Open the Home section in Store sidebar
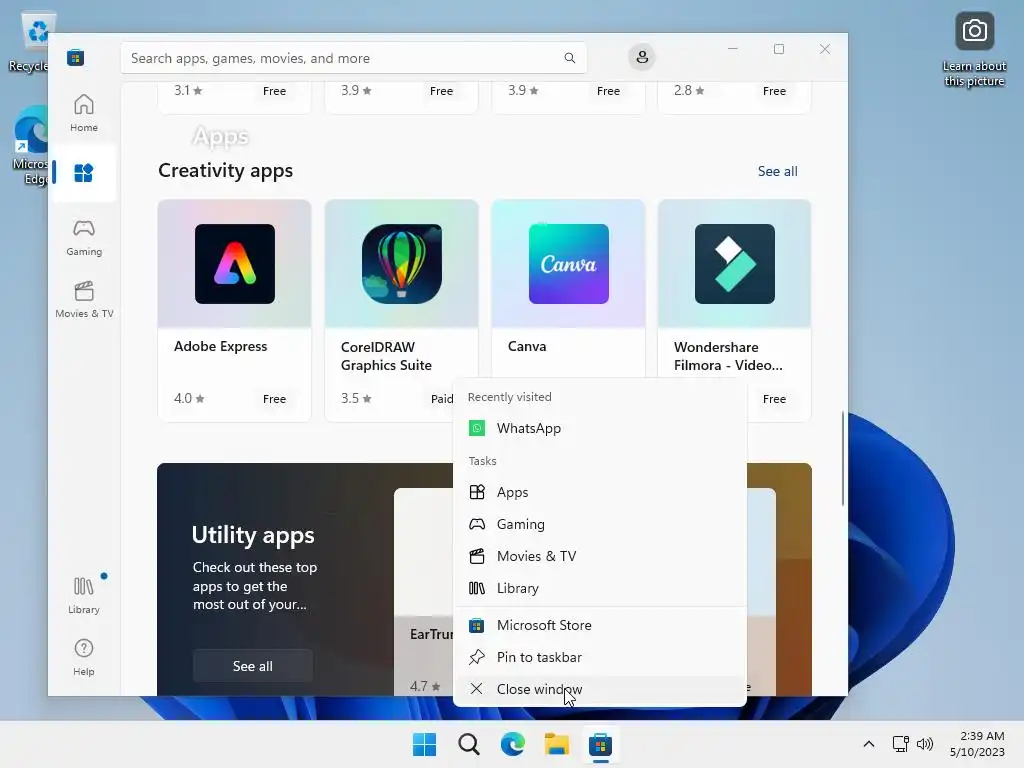1024x768 pixels. coord(84,112)
